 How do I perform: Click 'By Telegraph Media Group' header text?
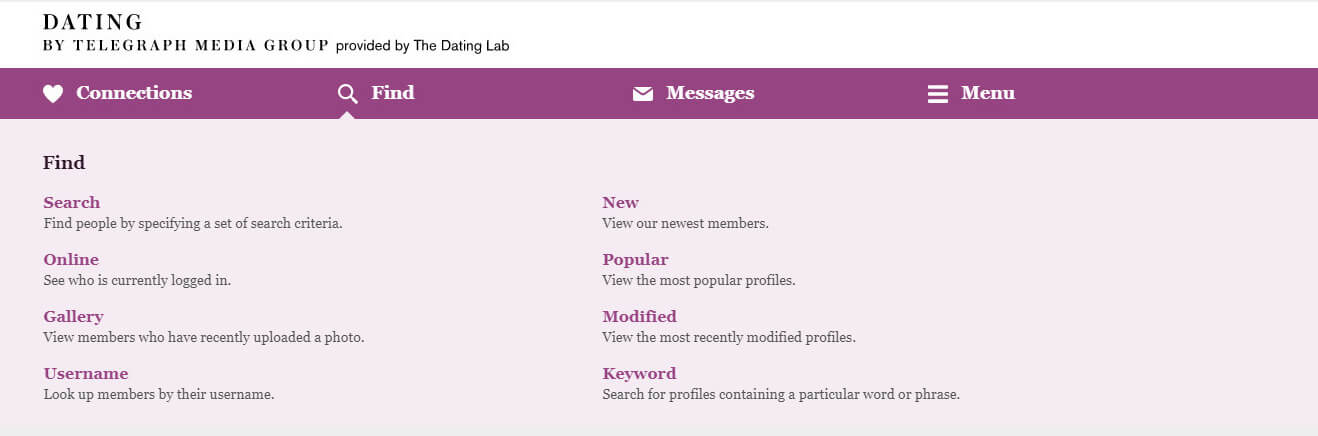[186, 45]
